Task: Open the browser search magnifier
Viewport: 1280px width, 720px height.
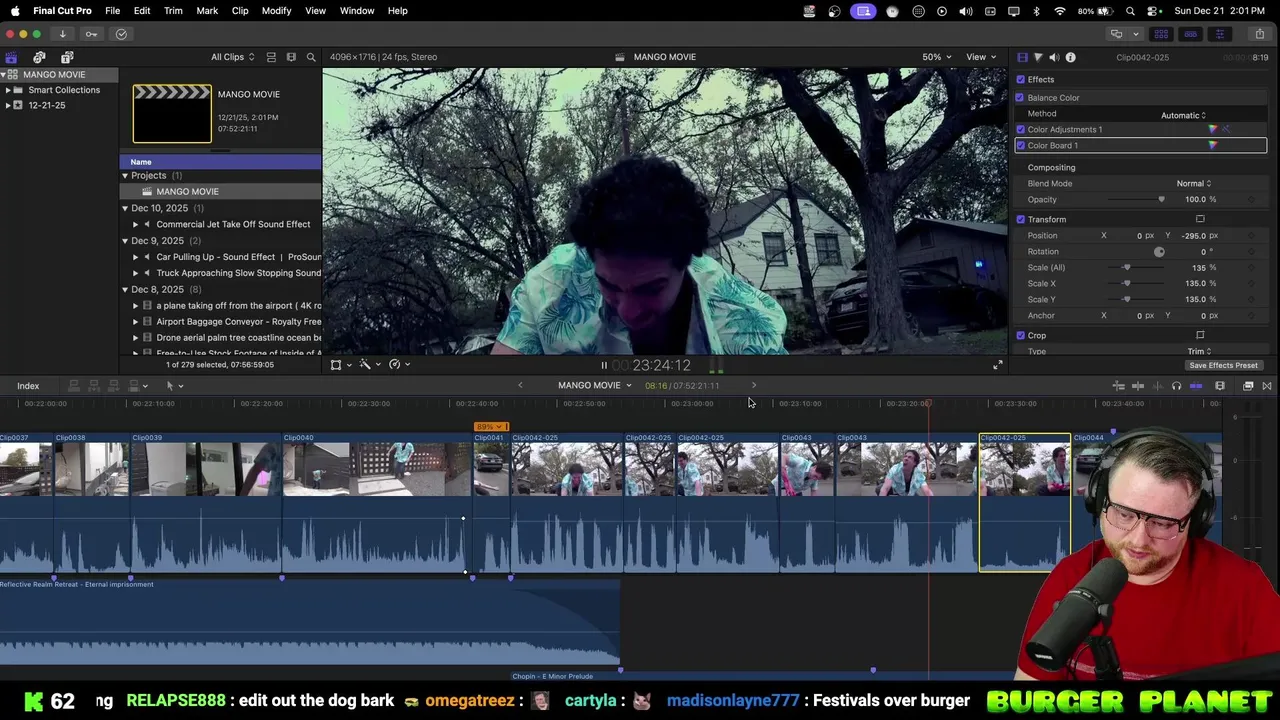Action: click(311, 57)
